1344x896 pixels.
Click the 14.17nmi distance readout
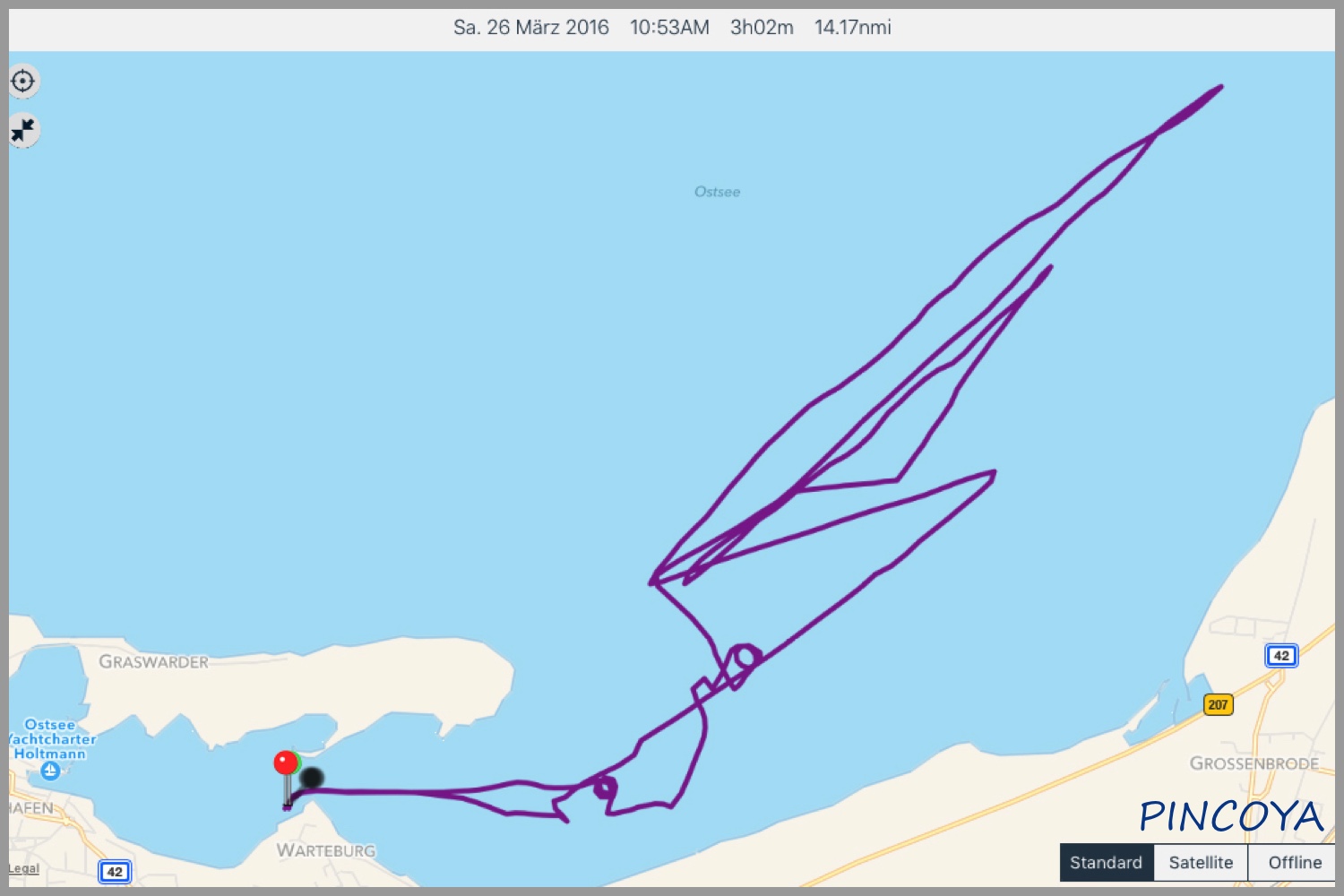pos(852,28)
